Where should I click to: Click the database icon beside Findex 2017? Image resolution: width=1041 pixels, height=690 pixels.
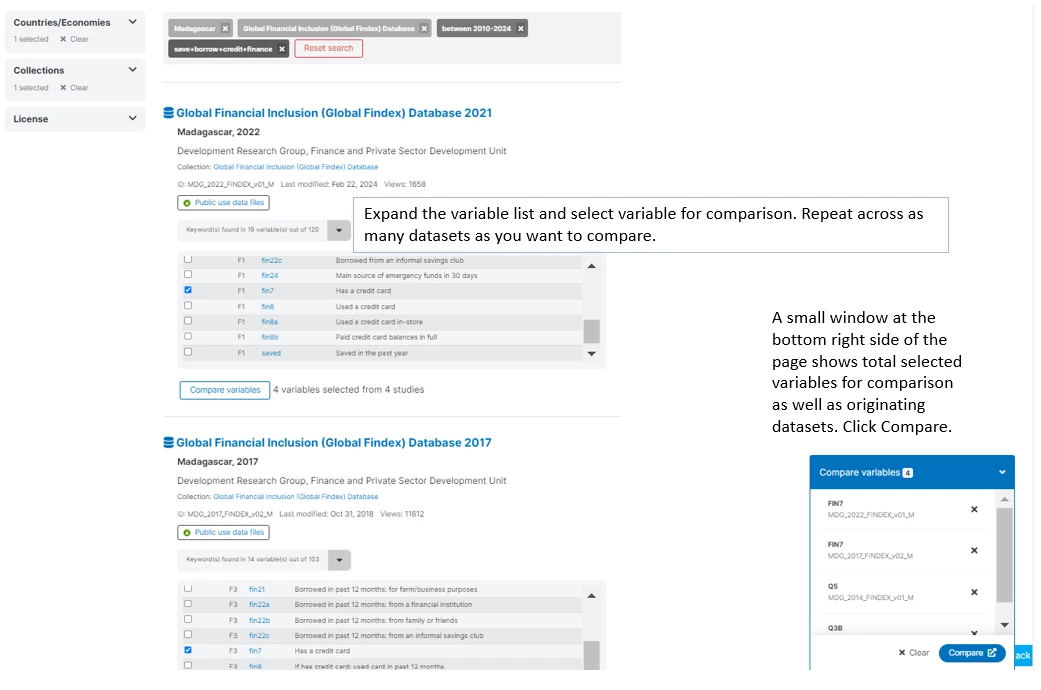[169, 442]
